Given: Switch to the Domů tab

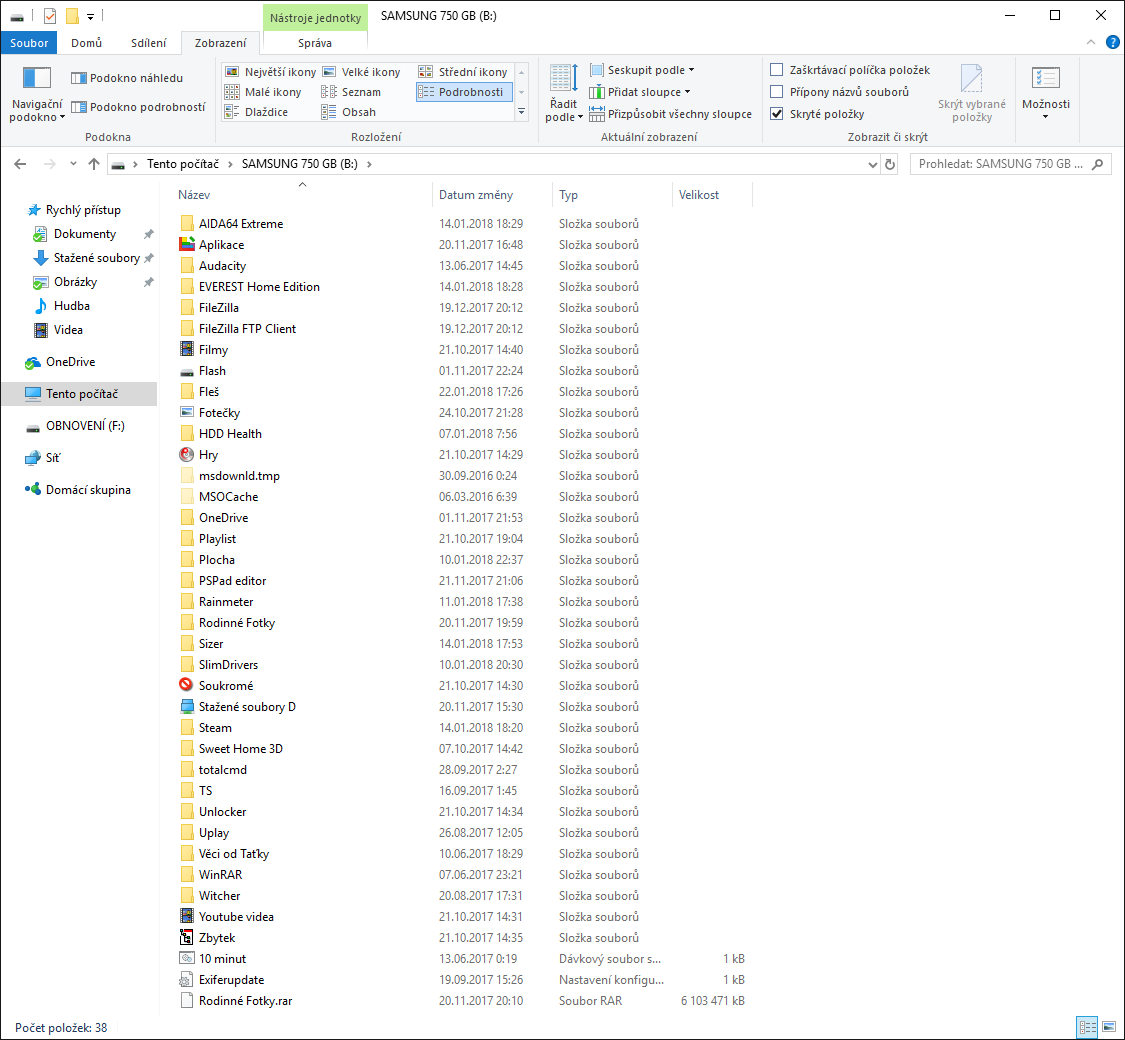Looking at the screenshot, I should [x=87, y=43].
